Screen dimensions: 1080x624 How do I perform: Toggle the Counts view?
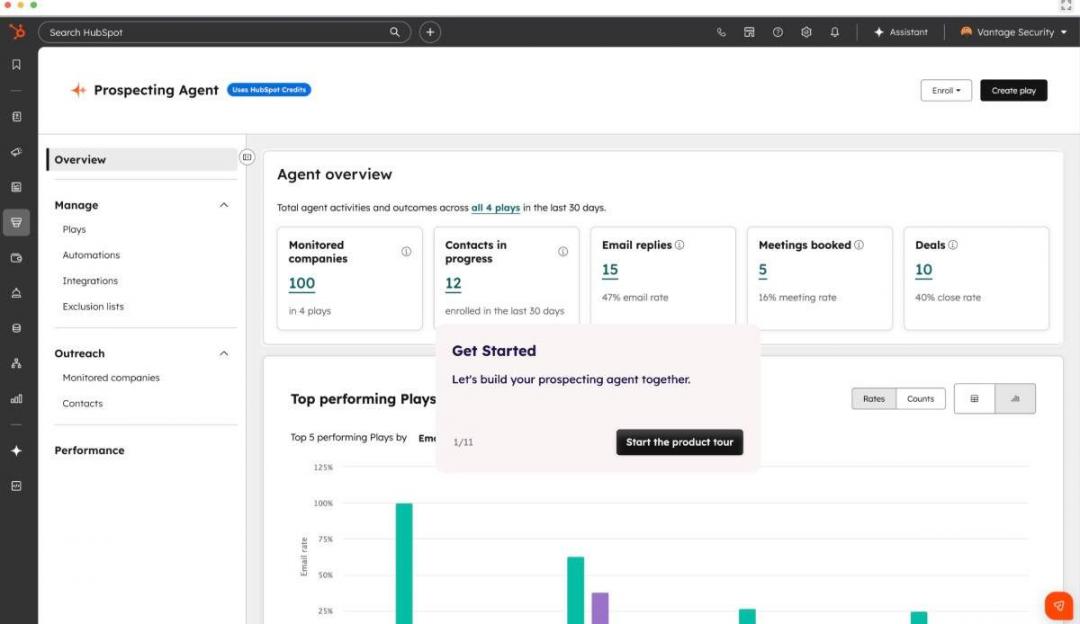tap(920, 399)
